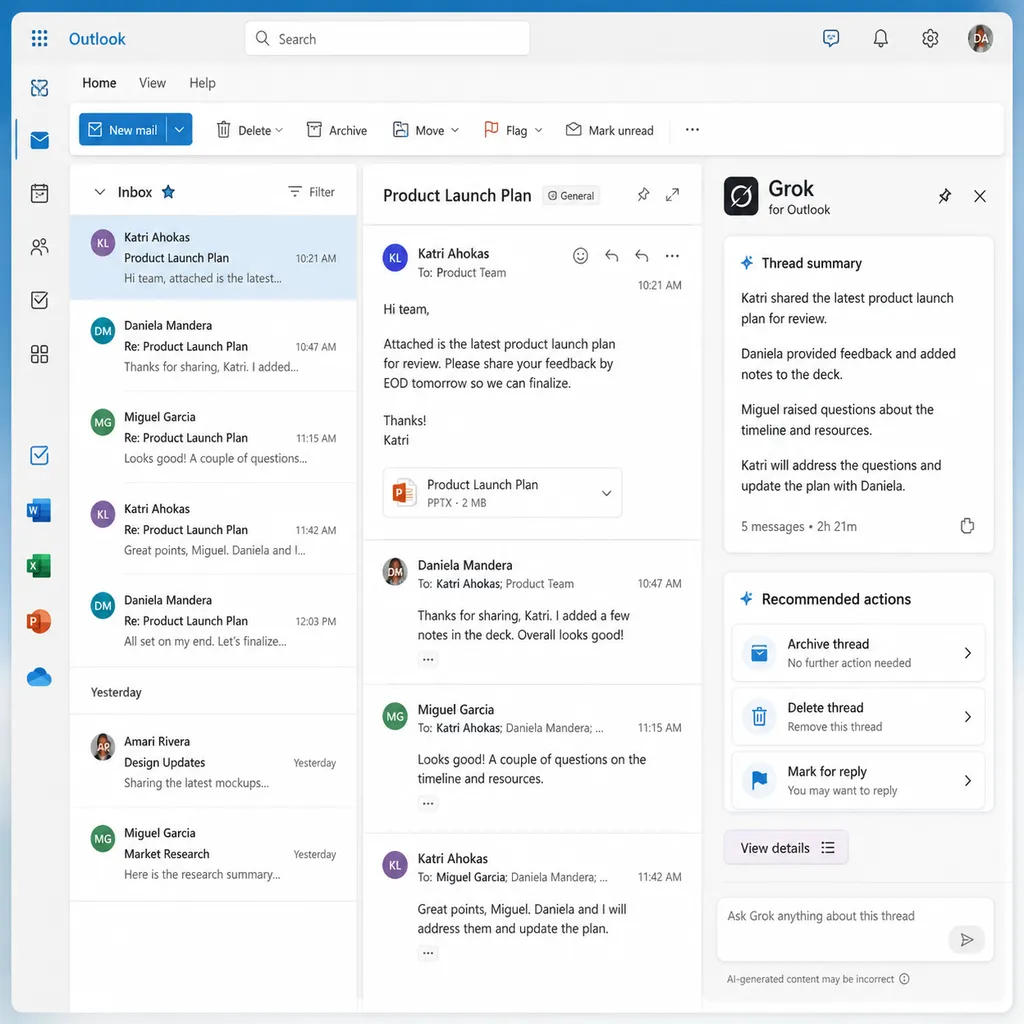
Task: Open OneDrive from the sidebar
Action: click(x=39, y=677)
